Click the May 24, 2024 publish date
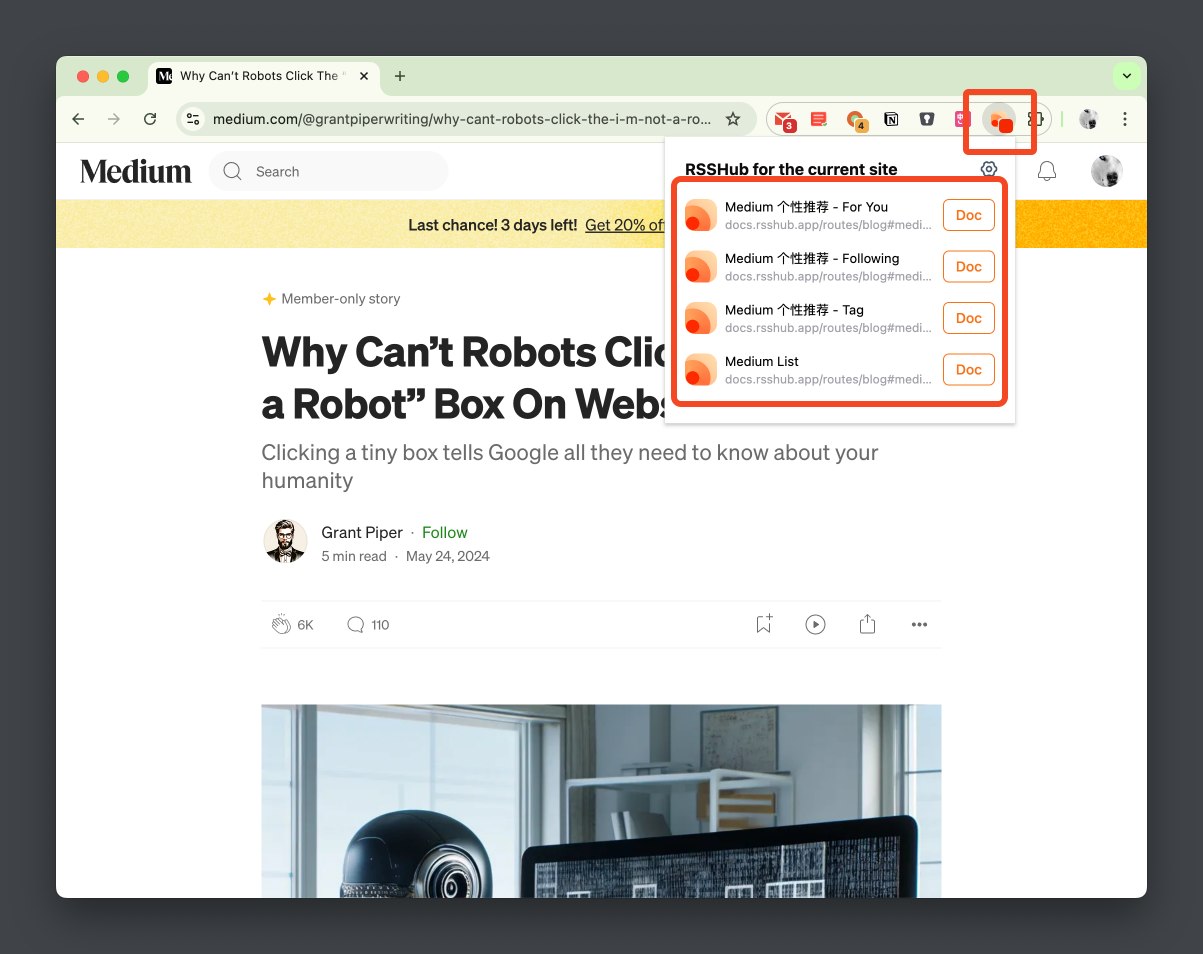The width and height of the screenshot is (1203, 954). [448, 556]
